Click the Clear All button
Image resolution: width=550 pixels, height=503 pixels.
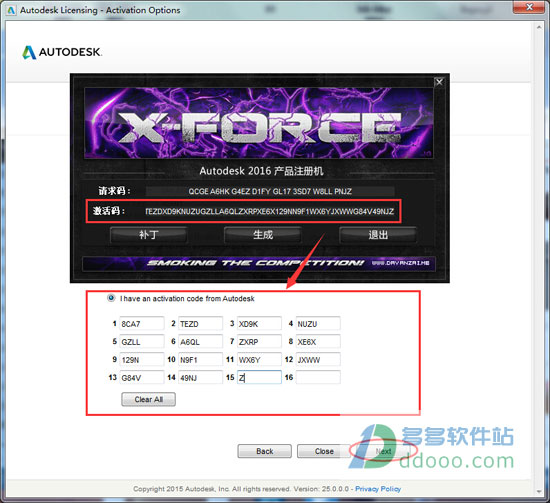[x=148, y=399]
